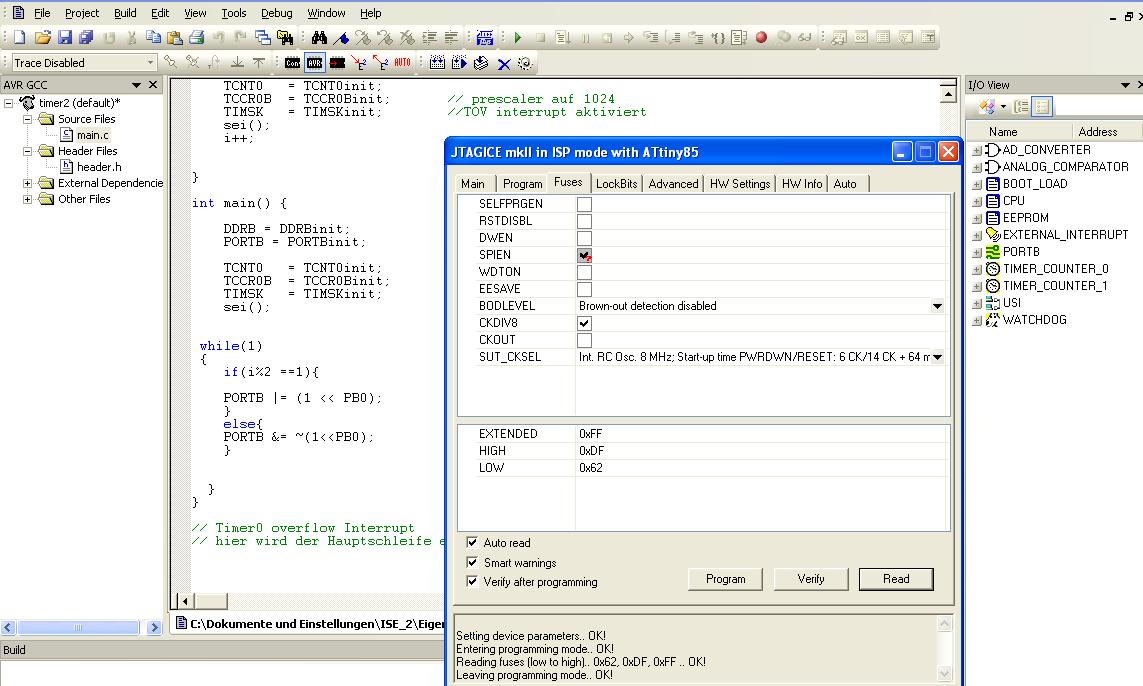Viewport: 1143px width, 686px height.
Task: Click the Read fuses button
Action: (x=896, y=579)
